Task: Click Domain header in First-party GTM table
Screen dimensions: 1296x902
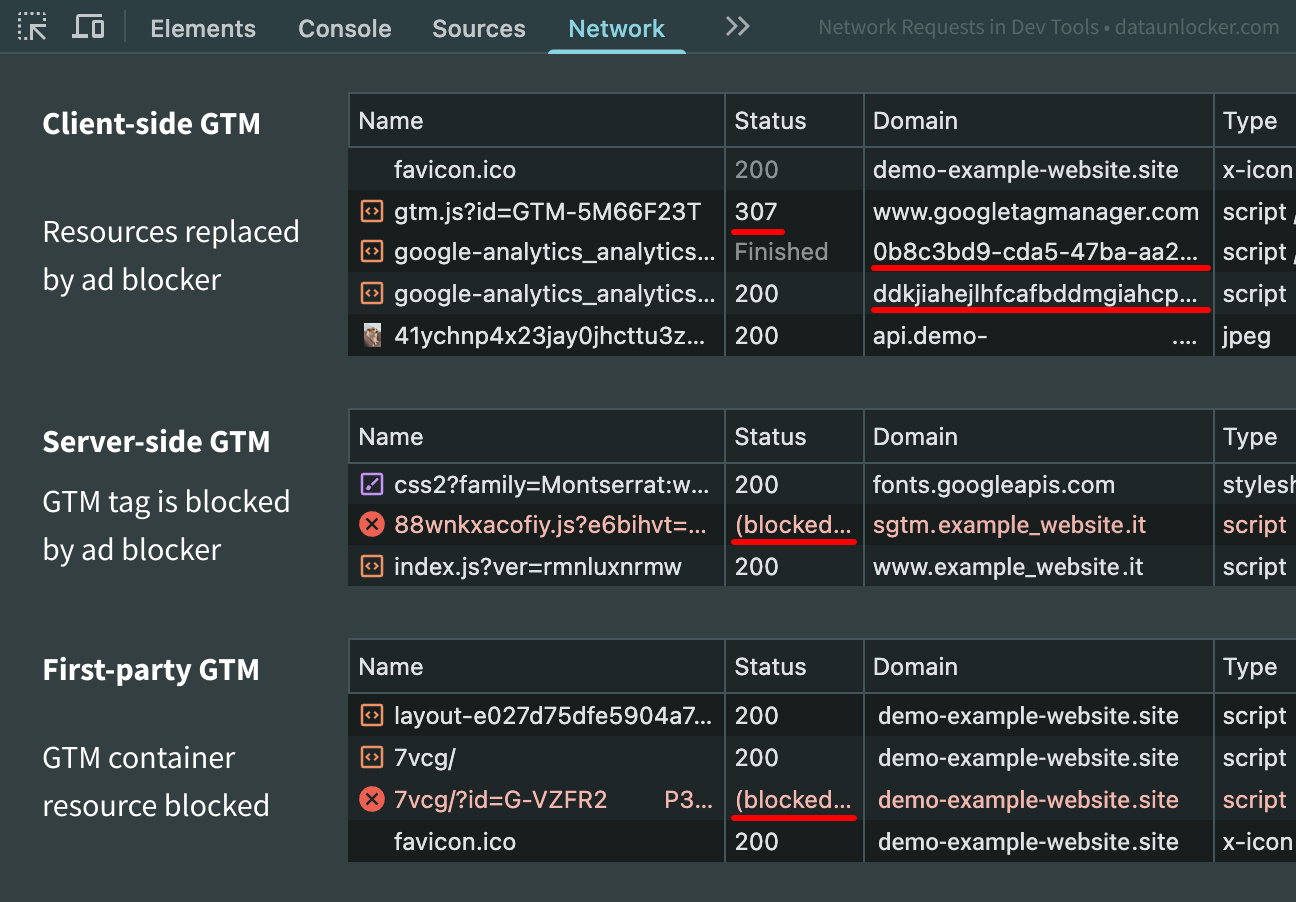Action: 915,667
